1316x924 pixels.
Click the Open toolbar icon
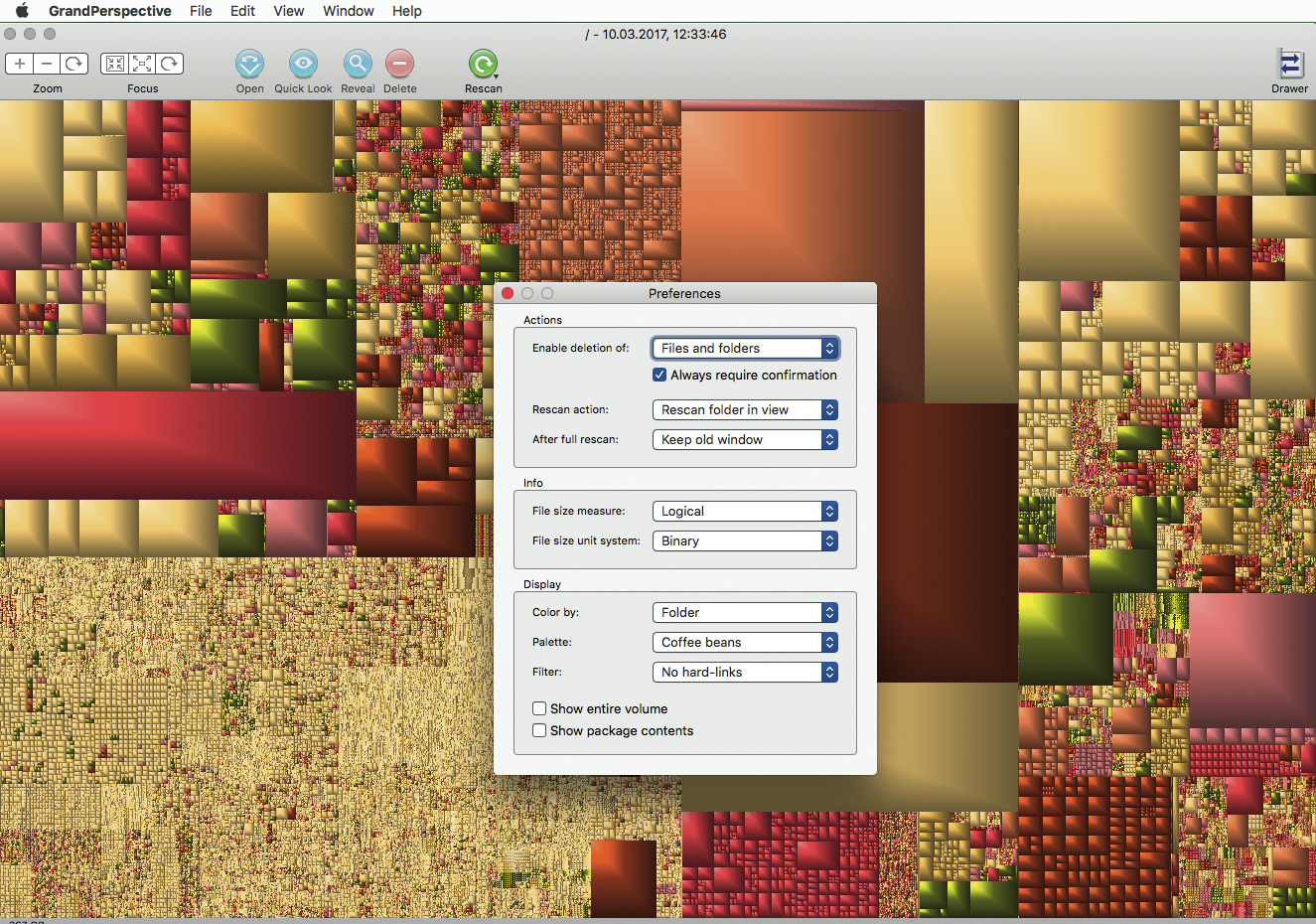click(x=249, y=65)
